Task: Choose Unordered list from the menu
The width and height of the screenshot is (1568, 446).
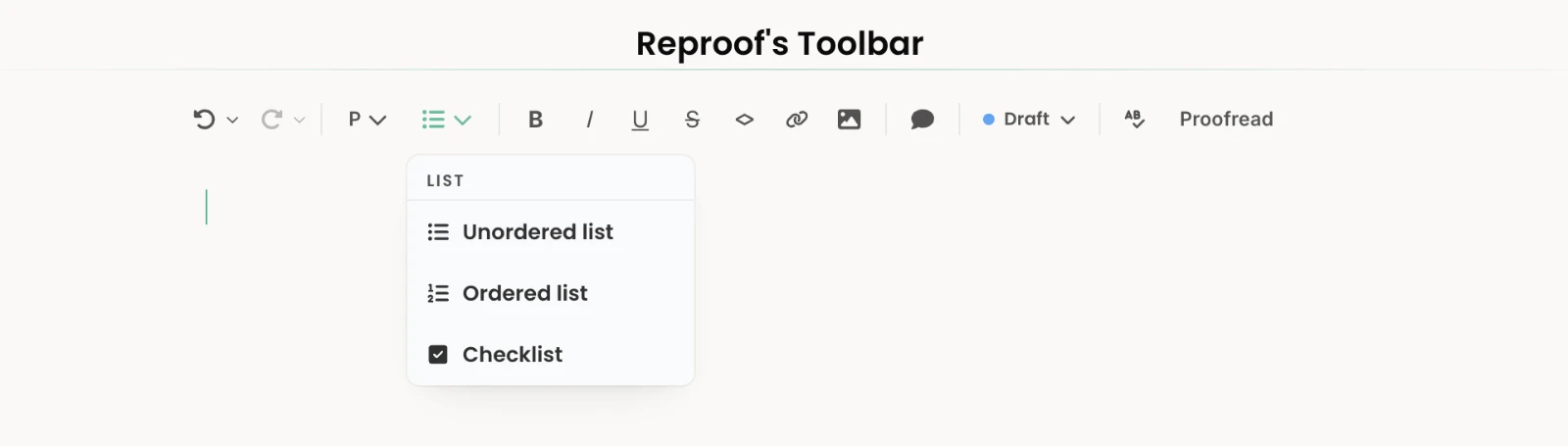Action: click(551, 232)
